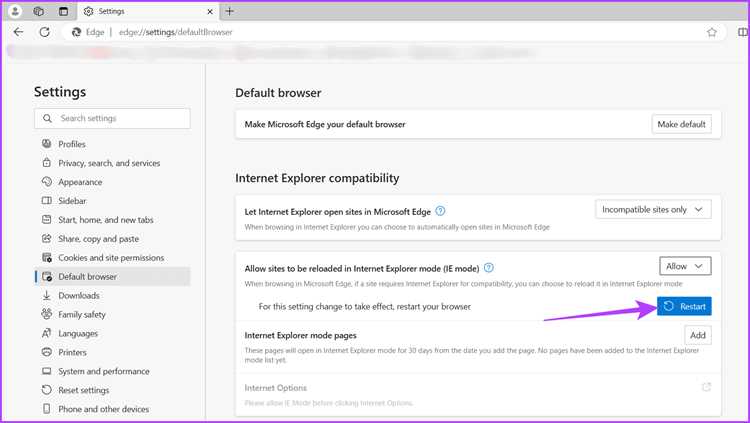Screen dimensions: 750x423
Task: Click the Cookies and site permissions icon
Action: (x=47, y=257)
